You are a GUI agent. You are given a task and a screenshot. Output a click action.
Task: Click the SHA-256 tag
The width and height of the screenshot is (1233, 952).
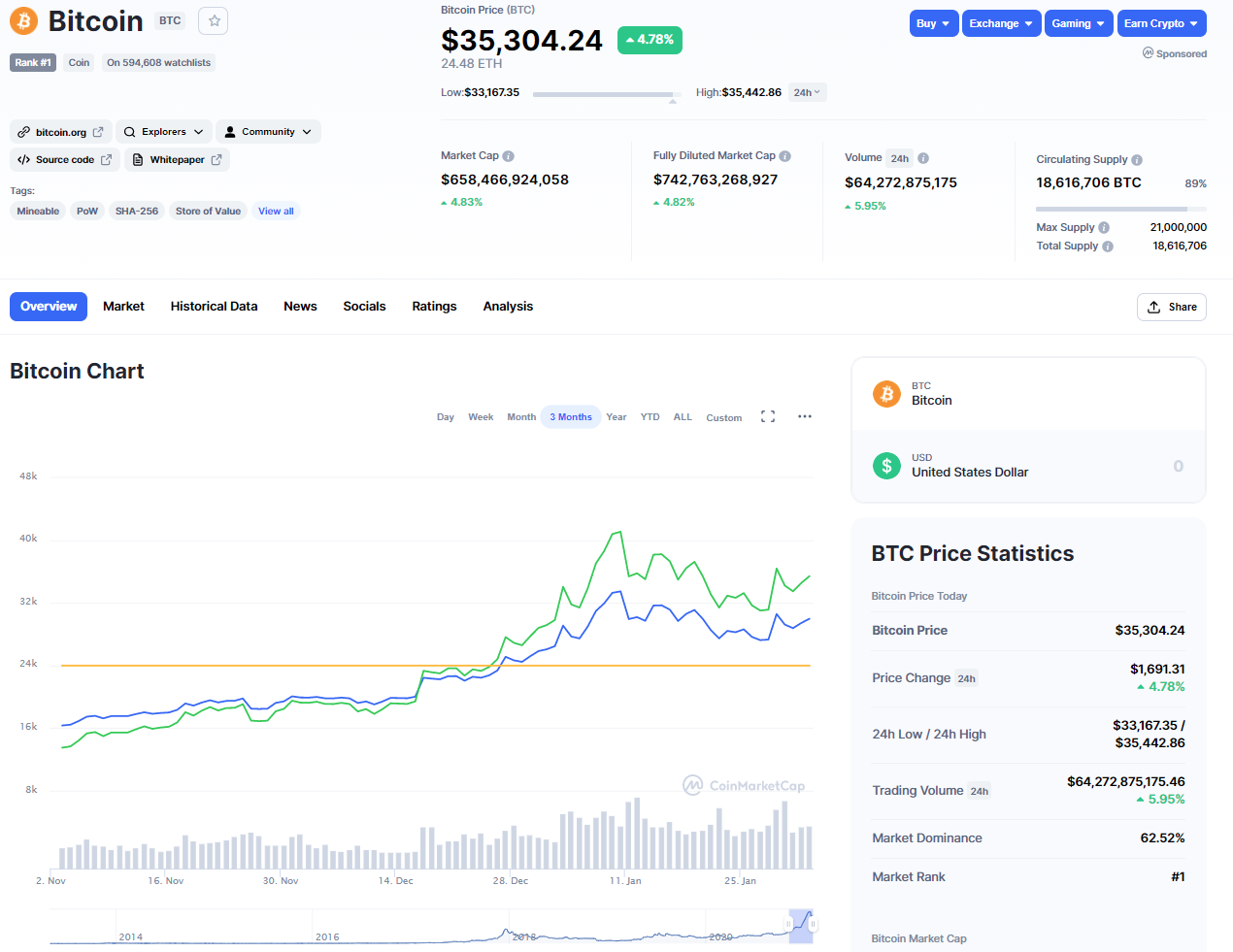coord(137,211)
